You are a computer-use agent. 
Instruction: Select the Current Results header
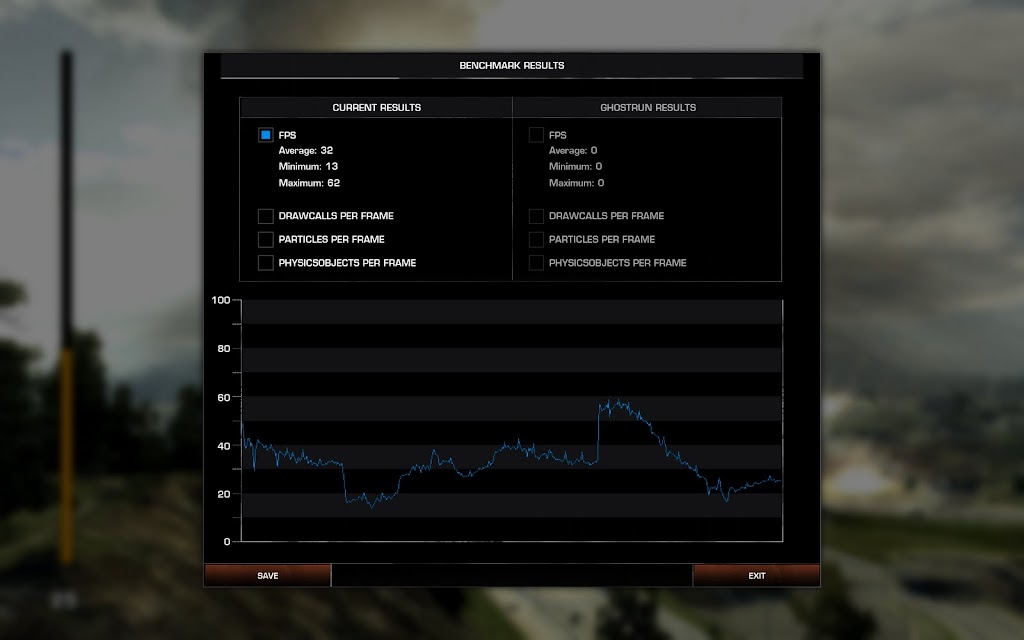tap(376, 107)
